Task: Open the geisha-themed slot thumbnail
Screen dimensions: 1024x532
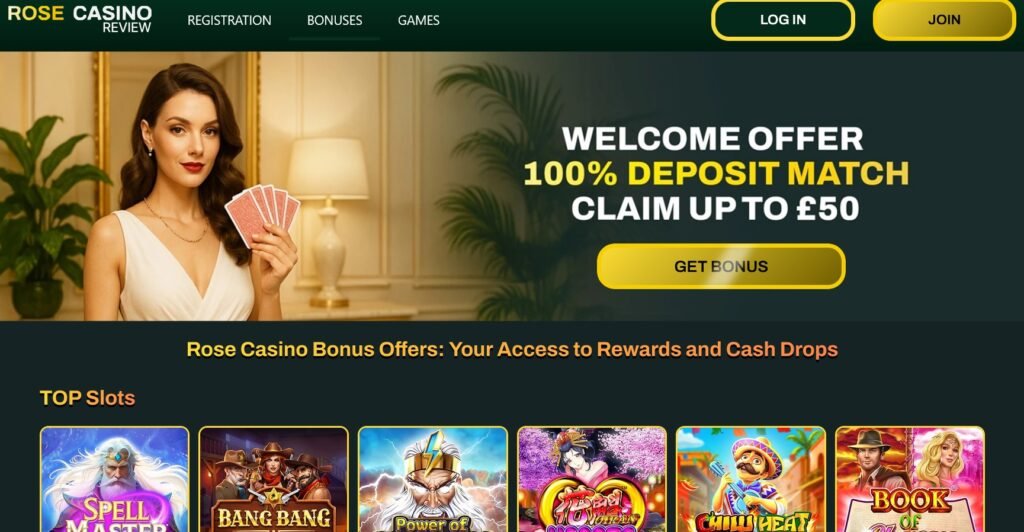Action: pos(592,479)
